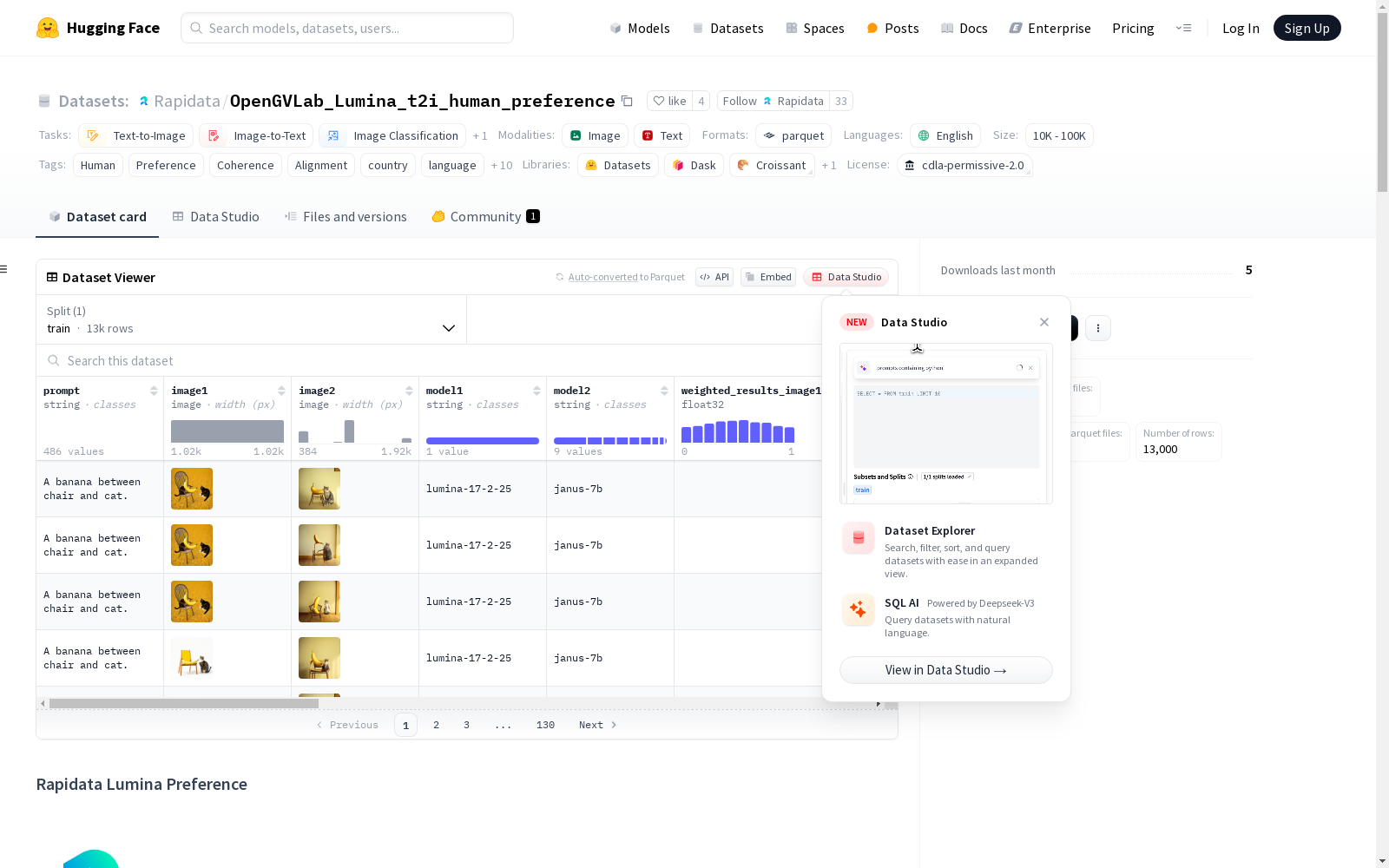1389x868 pixels.
Task: Click the Image-to-Text task tag
Action: 256,135
